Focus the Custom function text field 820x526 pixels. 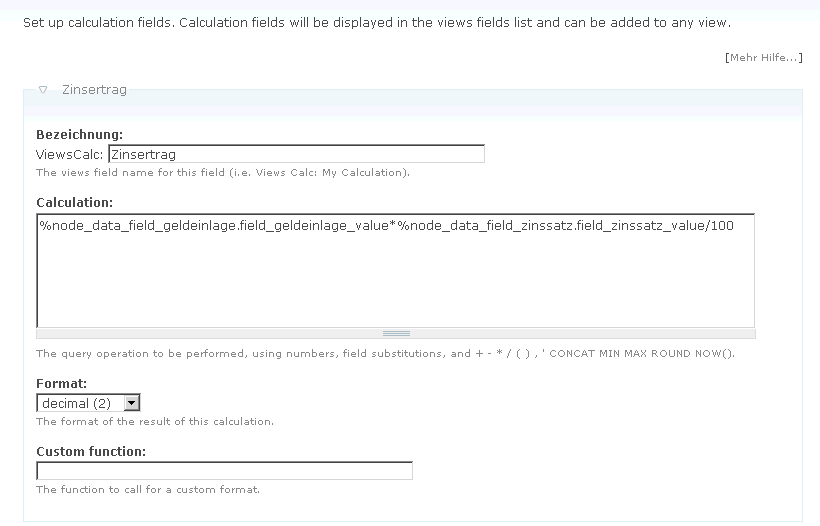click(x=224, y=470)
